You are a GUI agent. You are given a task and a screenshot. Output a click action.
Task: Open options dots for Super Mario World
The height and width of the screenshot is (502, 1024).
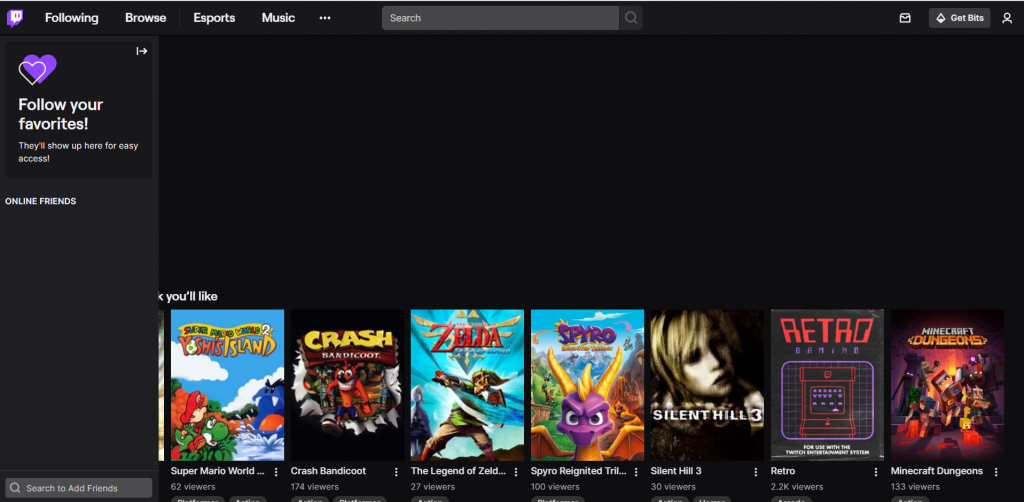pyautogui.click(x=276, y=472)
